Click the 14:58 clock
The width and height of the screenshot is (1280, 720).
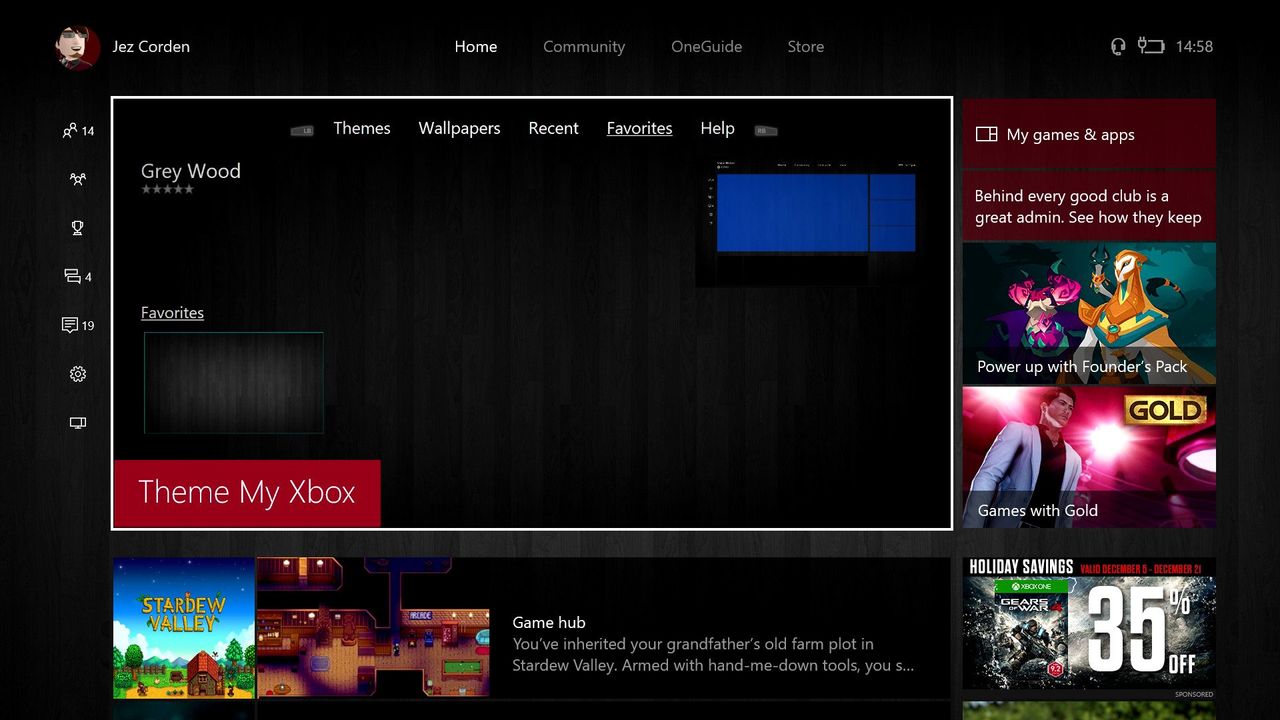[x=1194, y=47]
